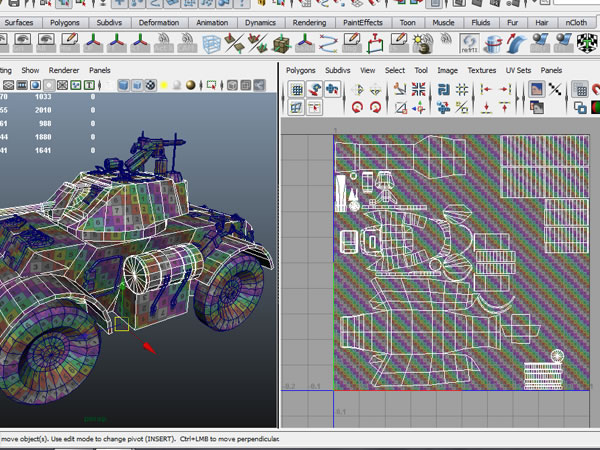
Task: Toggle high quality rendering gold sphere
Action: (190, 85)
